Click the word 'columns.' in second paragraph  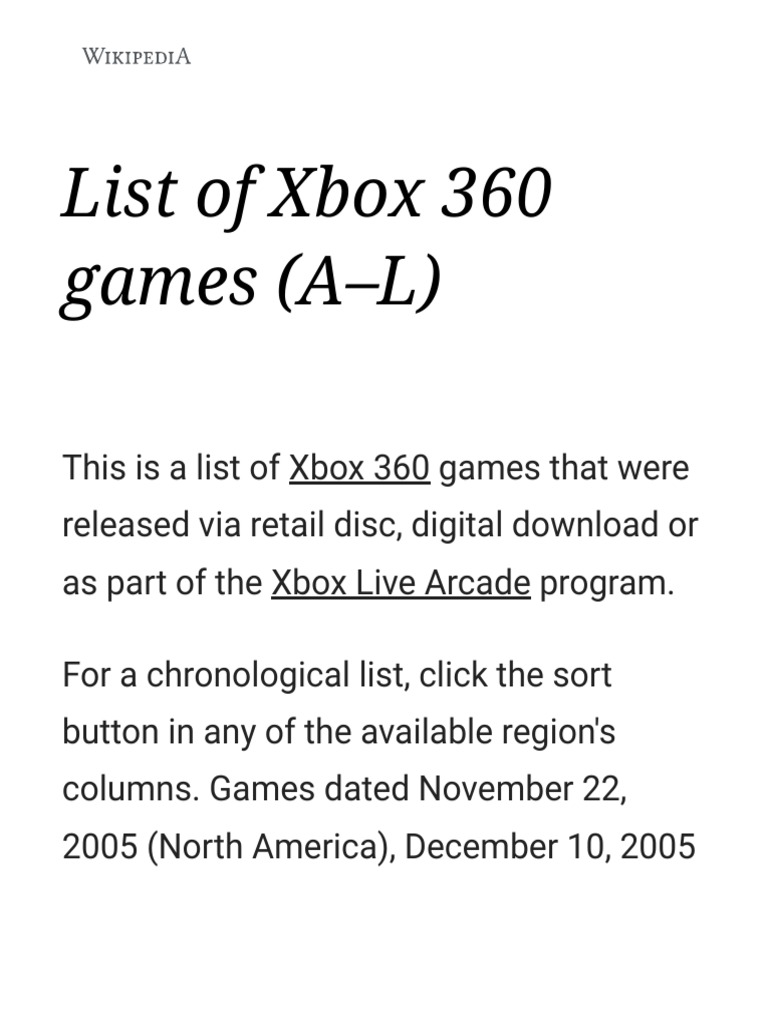131,789
